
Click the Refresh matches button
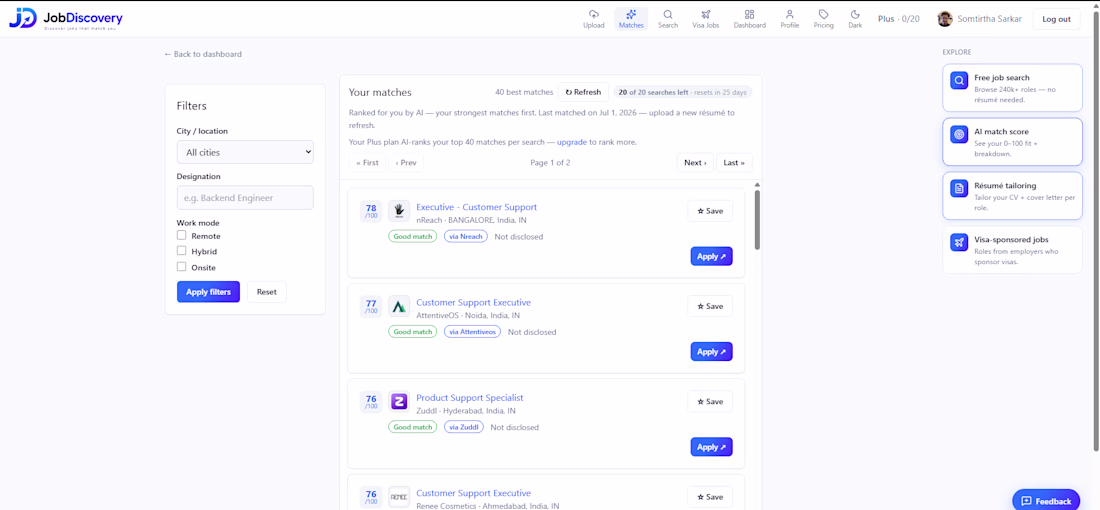click(583, 92)
